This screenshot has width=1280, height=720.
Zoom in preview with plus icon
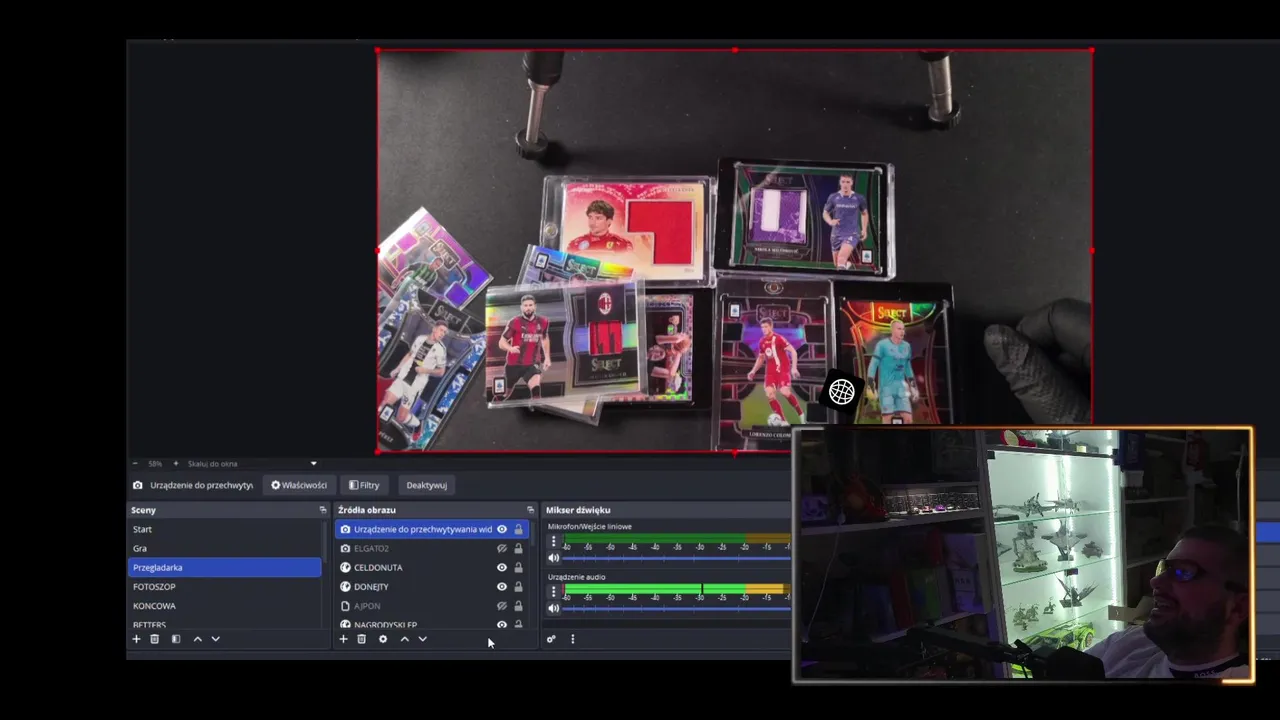click(175, 463)
